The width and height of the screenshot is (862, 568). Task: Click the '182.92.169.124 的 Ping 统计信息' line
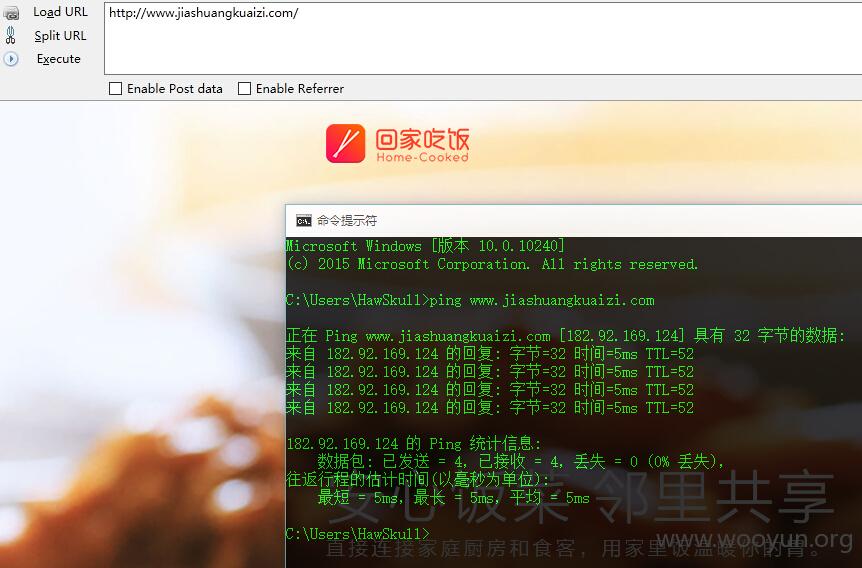pyautogui.click(x=414, y=443)
